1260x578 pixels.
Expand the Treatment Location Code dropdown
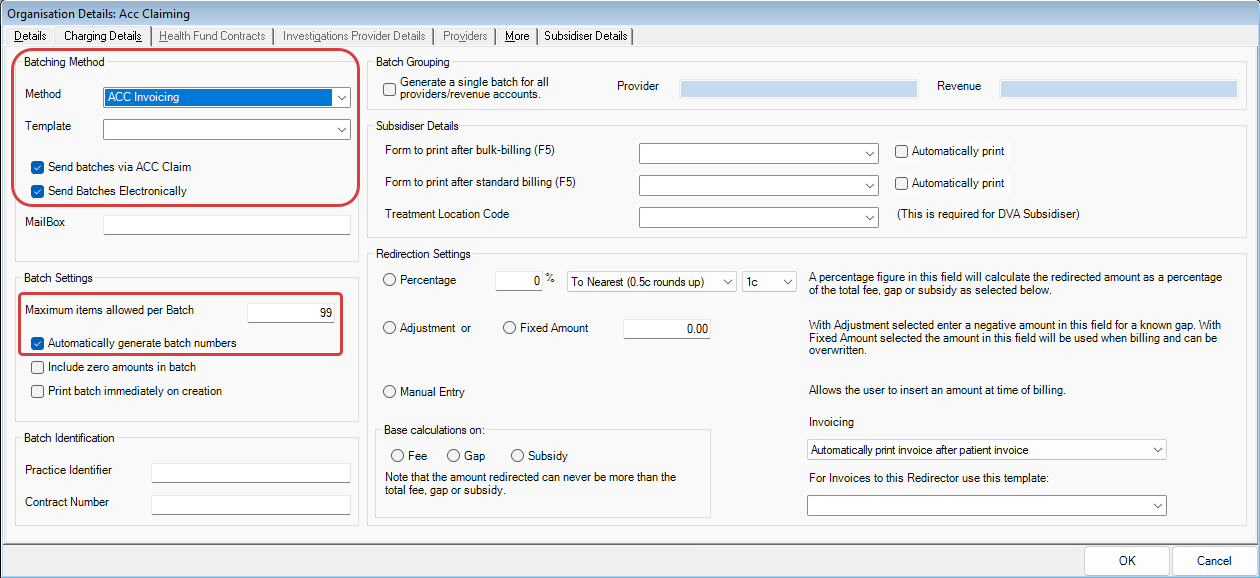(x=759, y=217)
